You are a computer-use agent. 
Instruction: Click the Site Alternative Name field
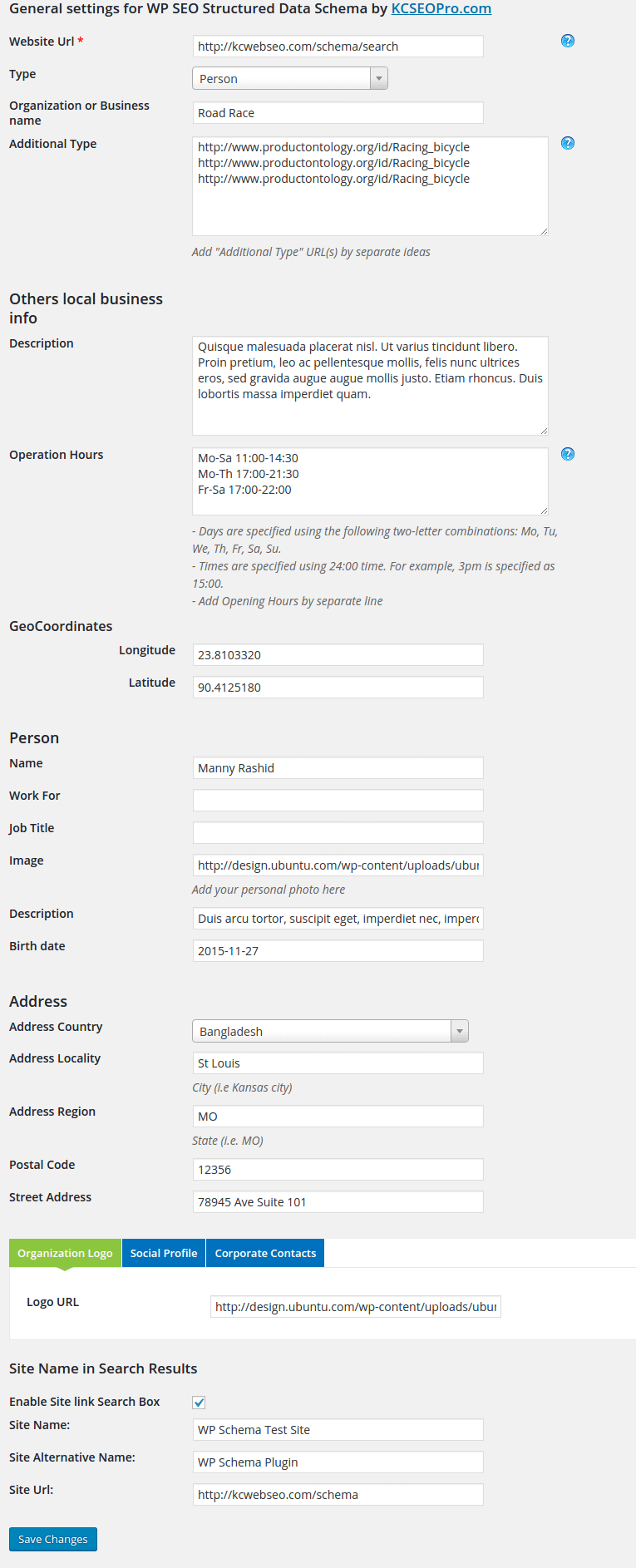coord(338,1462)
